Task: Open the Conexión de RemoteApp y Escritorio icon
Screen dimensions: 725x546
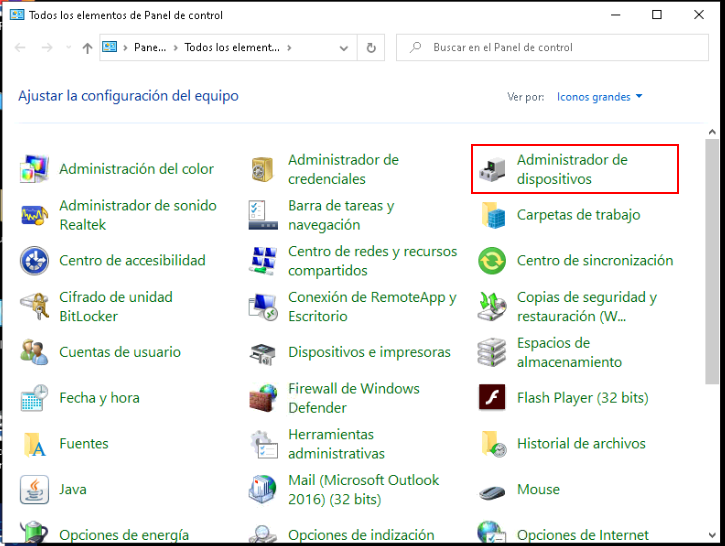Action: [x=263, y=307]
